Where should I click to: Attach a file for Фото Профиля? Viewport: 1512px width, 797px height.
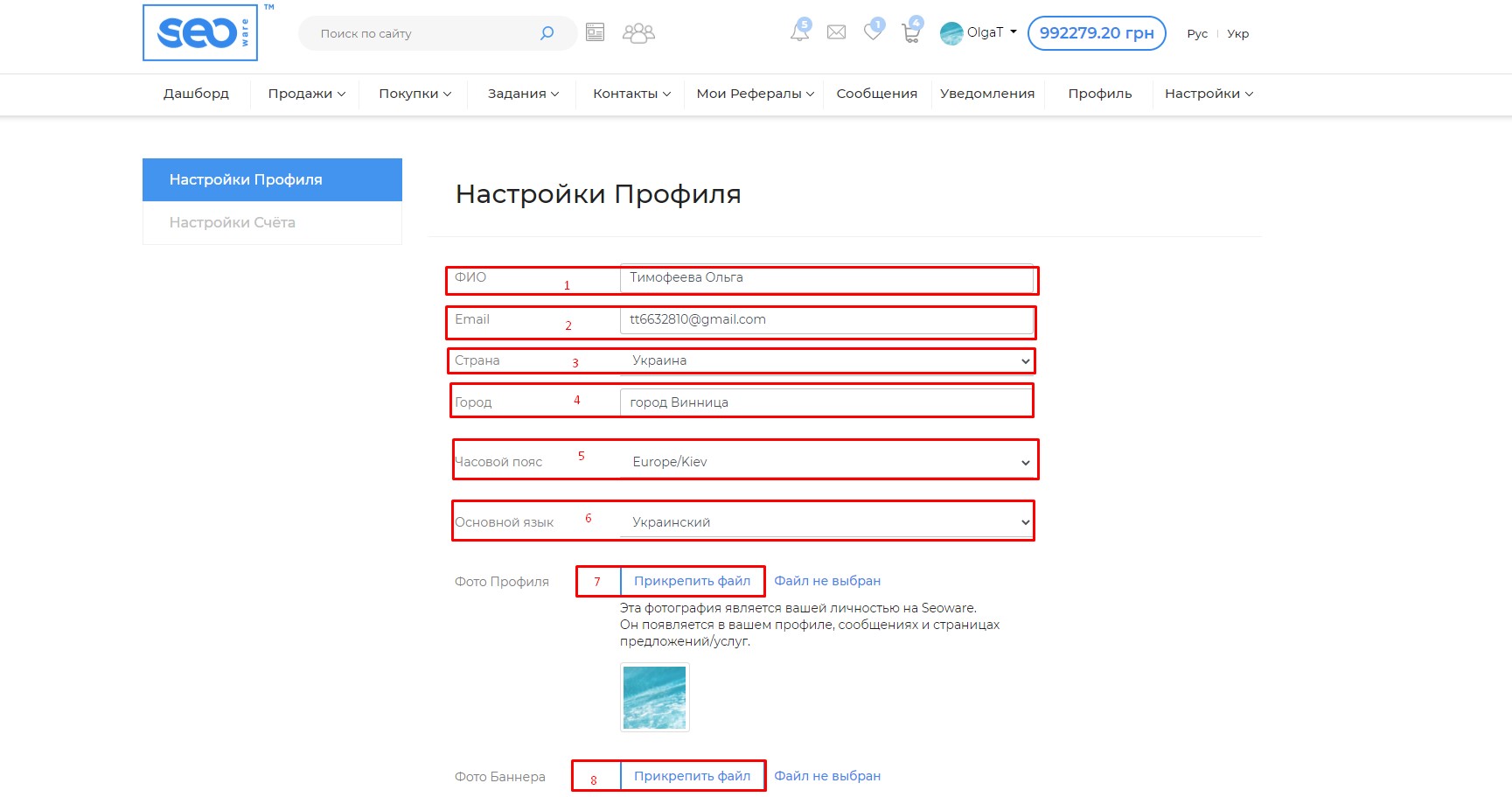(692, 581)
